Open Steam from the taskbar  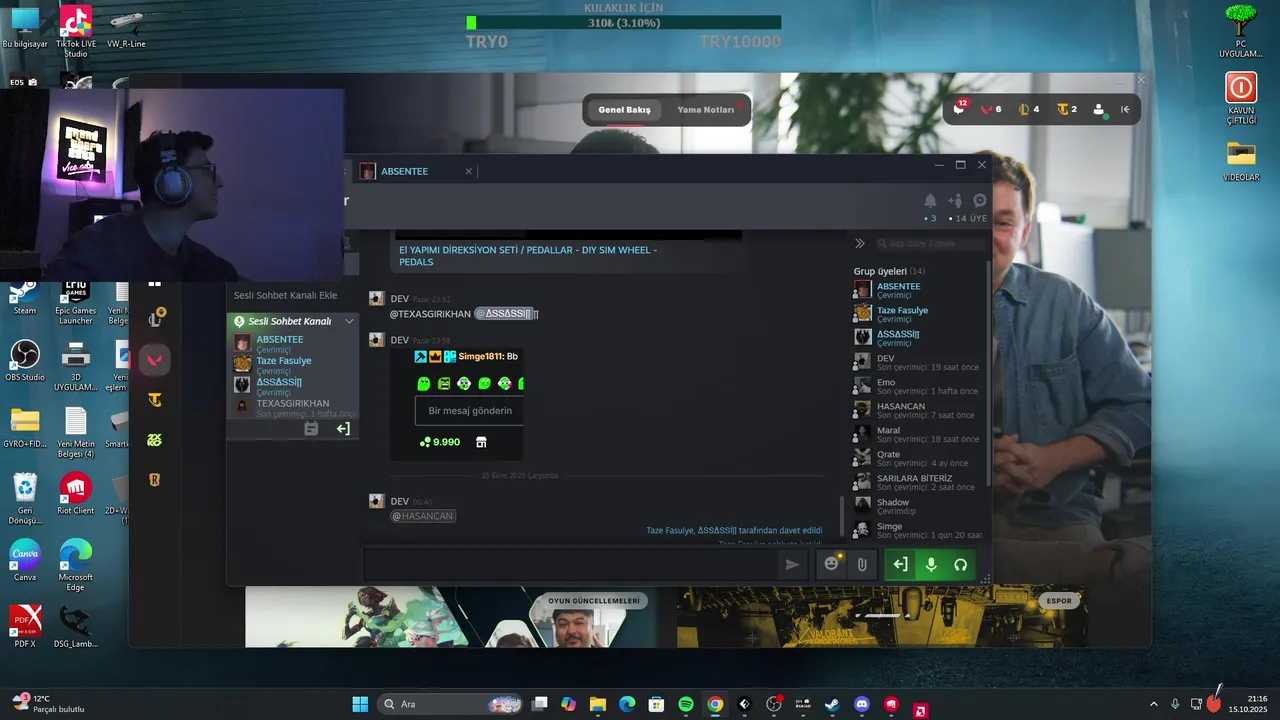(x=832, y=704)
